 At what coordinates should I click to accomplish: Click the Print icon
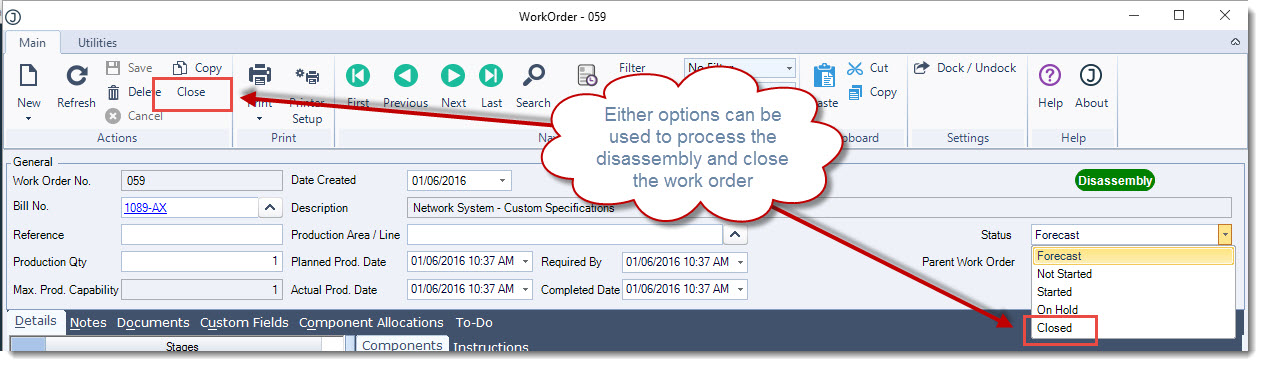(x=260, y=75)
